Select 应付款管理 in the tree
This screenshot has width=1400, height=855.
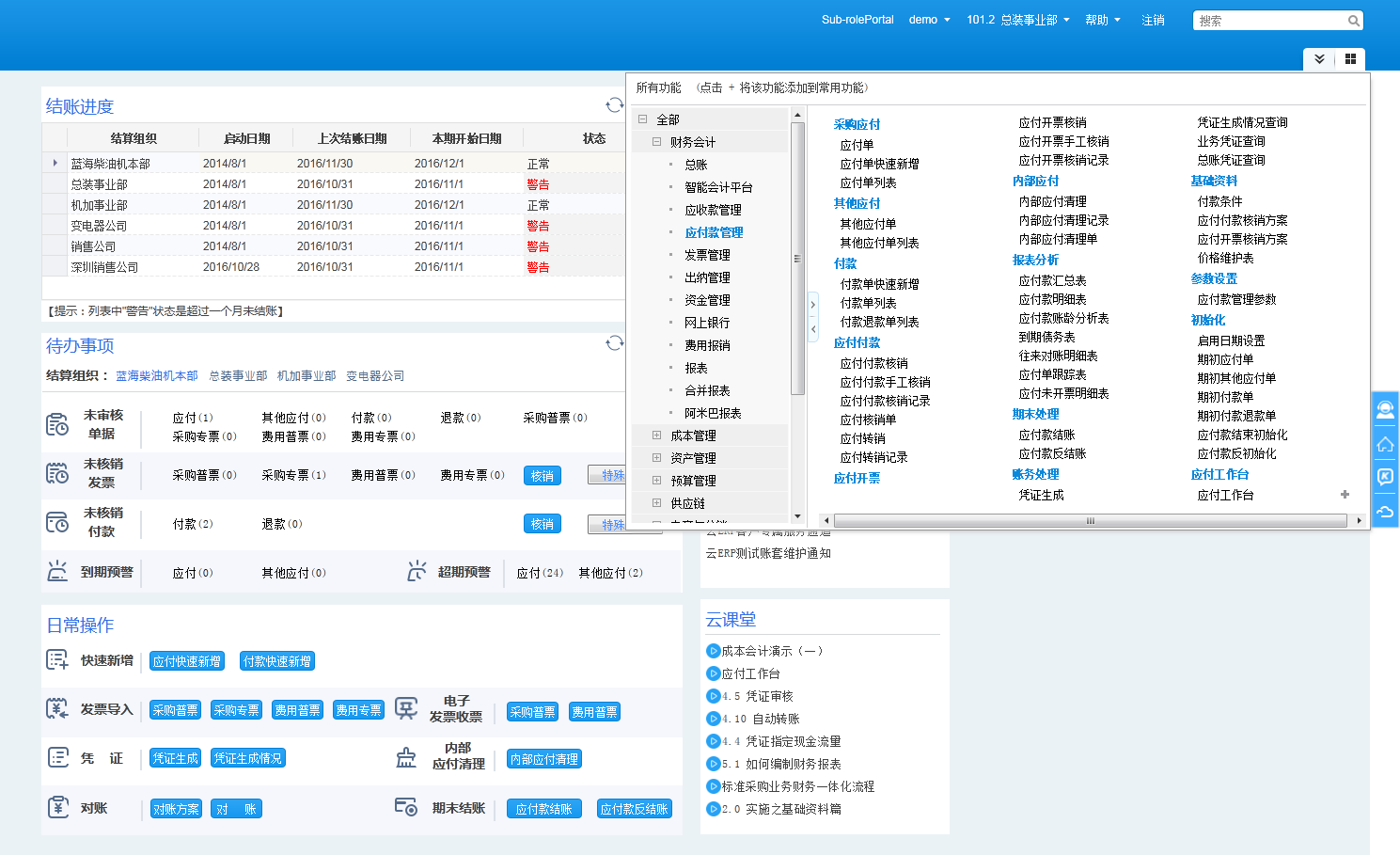(x=714, y=232)
